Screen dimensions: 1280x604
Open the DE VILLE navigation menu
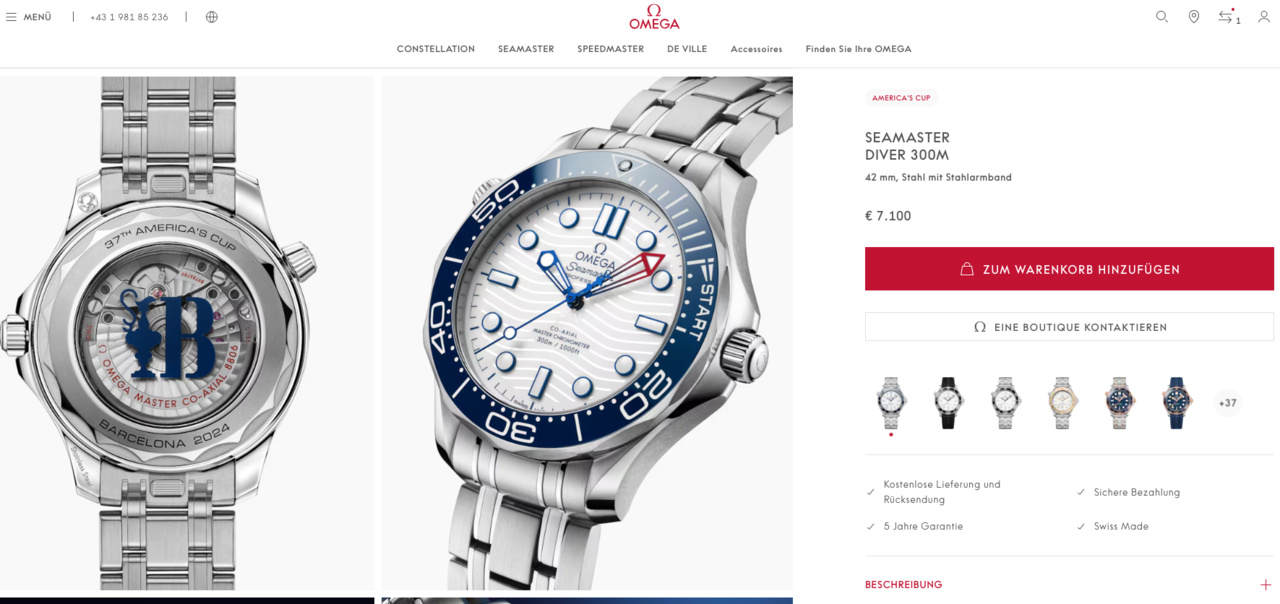pyautogui.click(x=687, y=49)
